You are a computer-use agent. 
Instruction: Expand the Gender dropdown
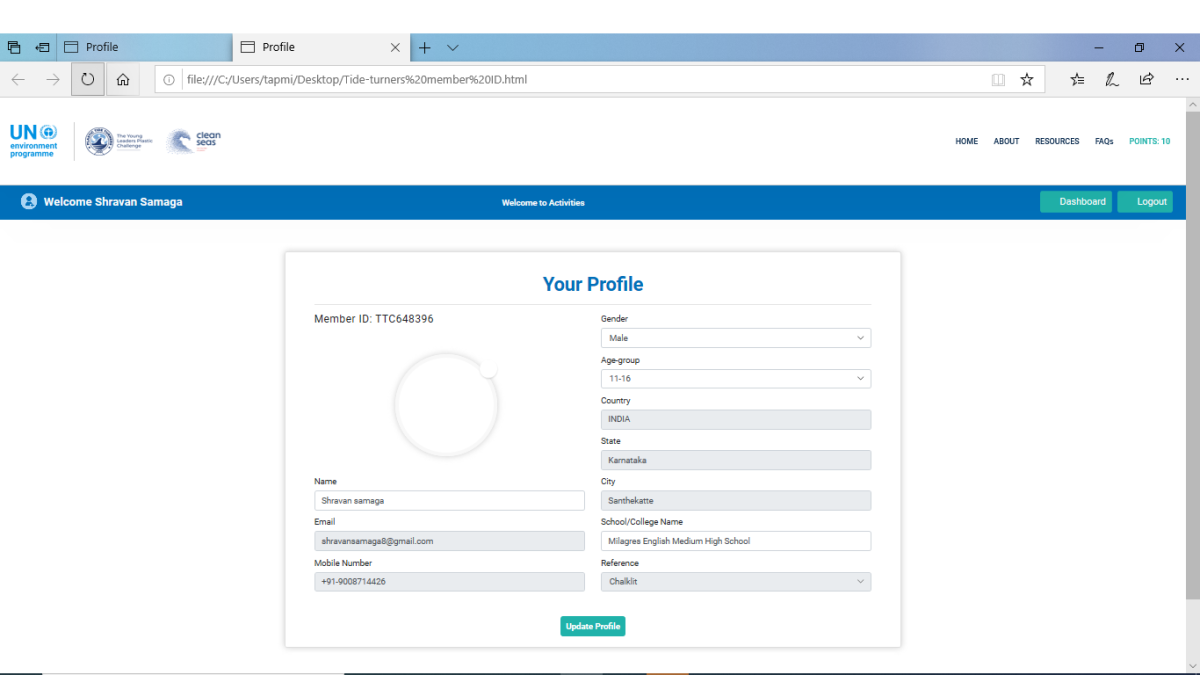pyautogui.click(x=735, y=338)
